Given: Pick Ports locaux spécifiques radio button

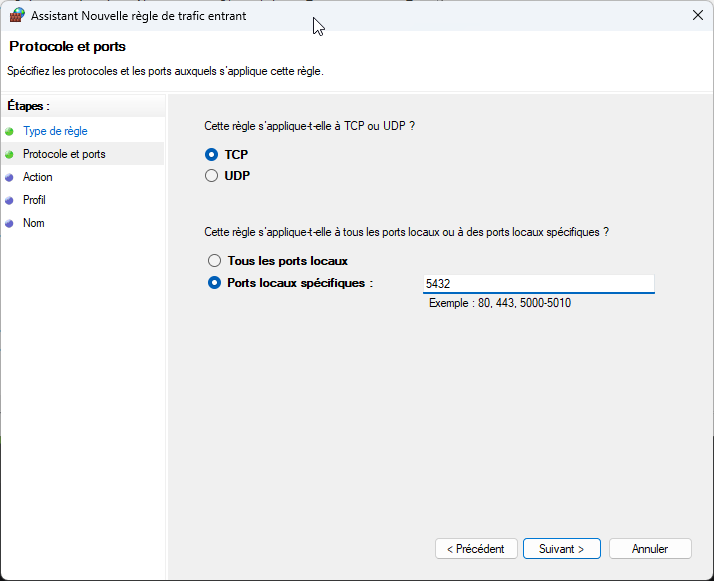Looking at the screenshot, I should pos(213,283).
